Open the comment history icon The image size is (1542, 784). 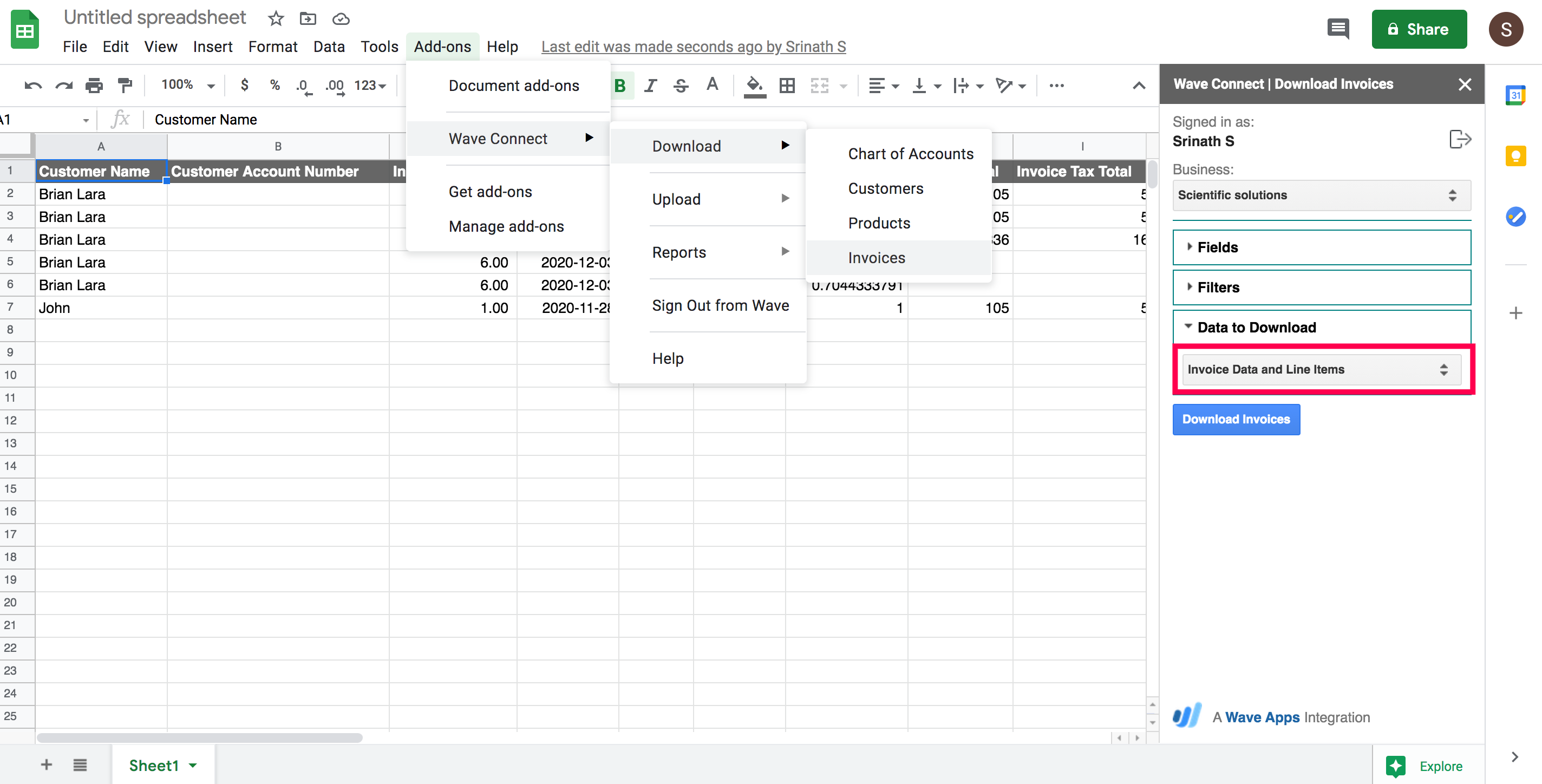[1338, 28]
